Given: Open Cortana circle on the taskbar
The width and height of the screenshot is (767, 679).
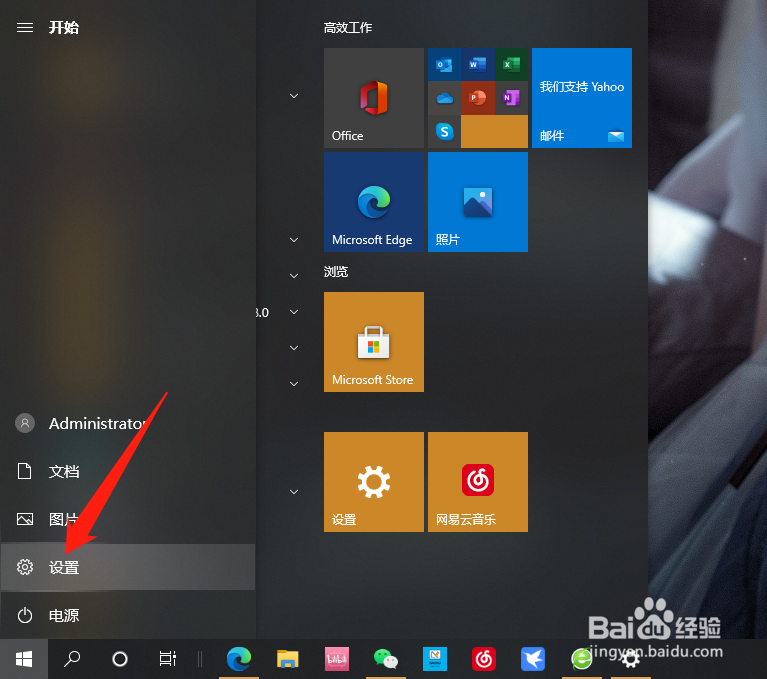Looking at the screenshot, I should (120, 659).
